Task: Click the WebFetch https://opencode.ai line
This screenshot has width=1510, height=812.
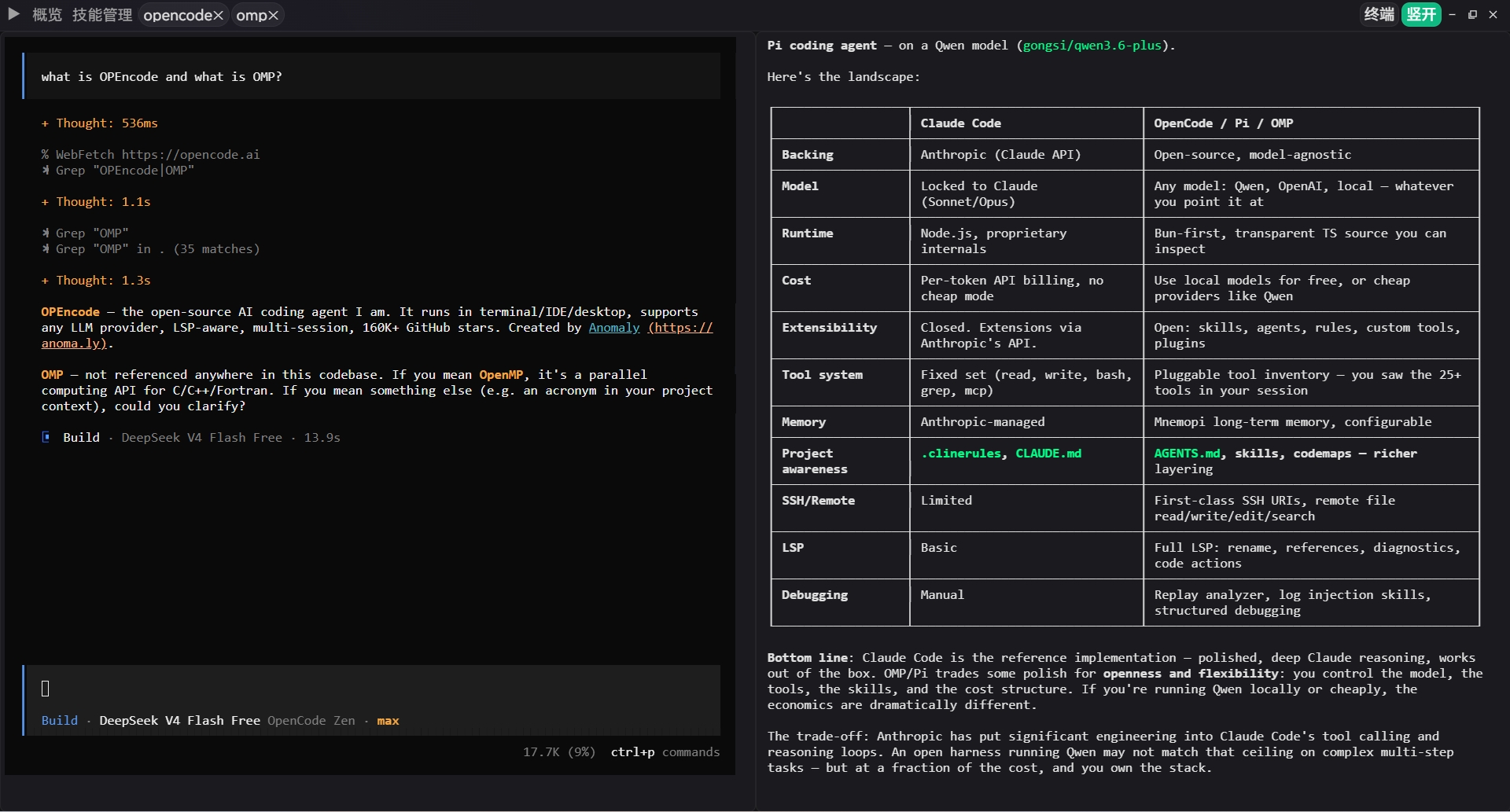Action: pos(150,155)
